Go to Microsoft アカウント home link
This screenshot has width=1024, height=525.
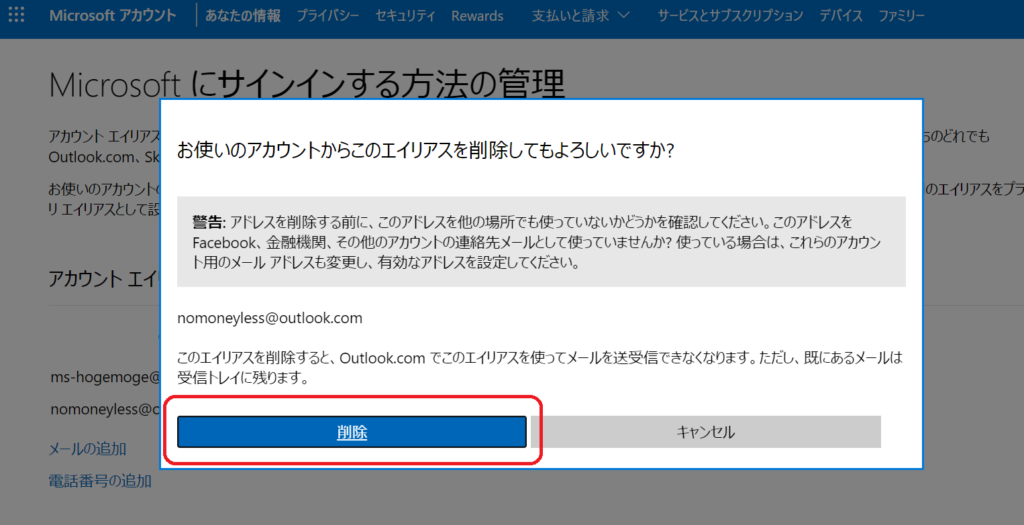(x=112, y=16)
